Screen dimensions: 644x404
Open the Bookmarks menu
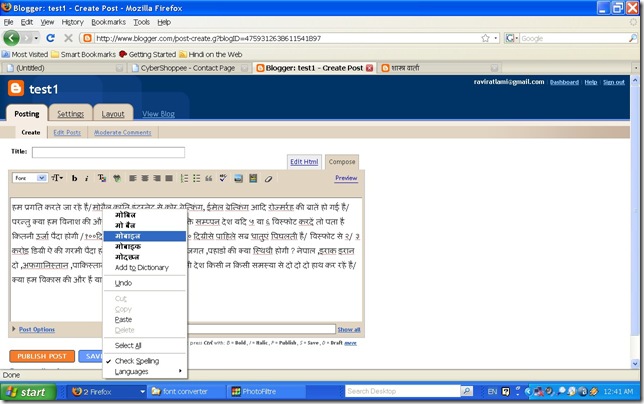108,22
